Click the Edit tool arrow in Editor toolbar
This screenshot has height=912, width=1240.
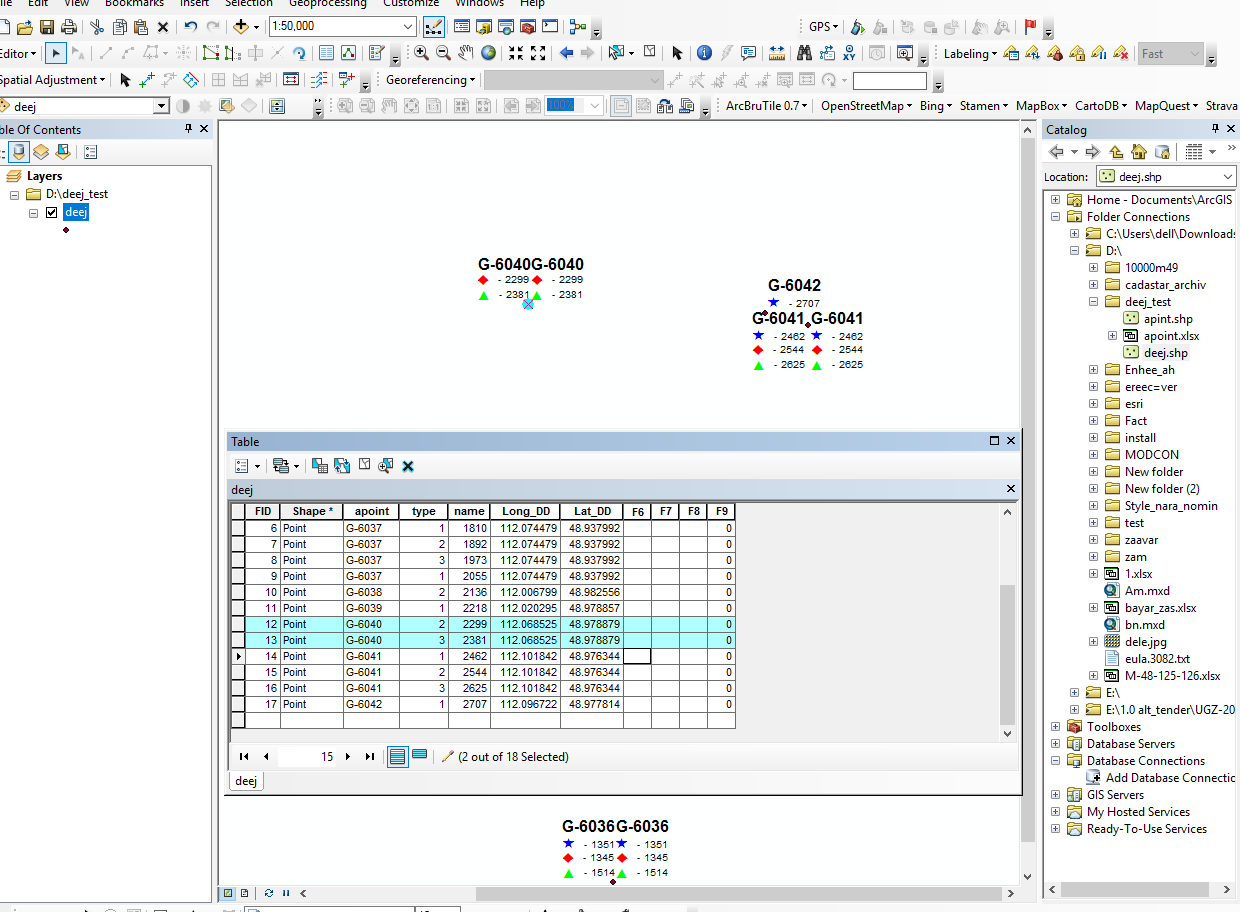click(x=57, y=53)
